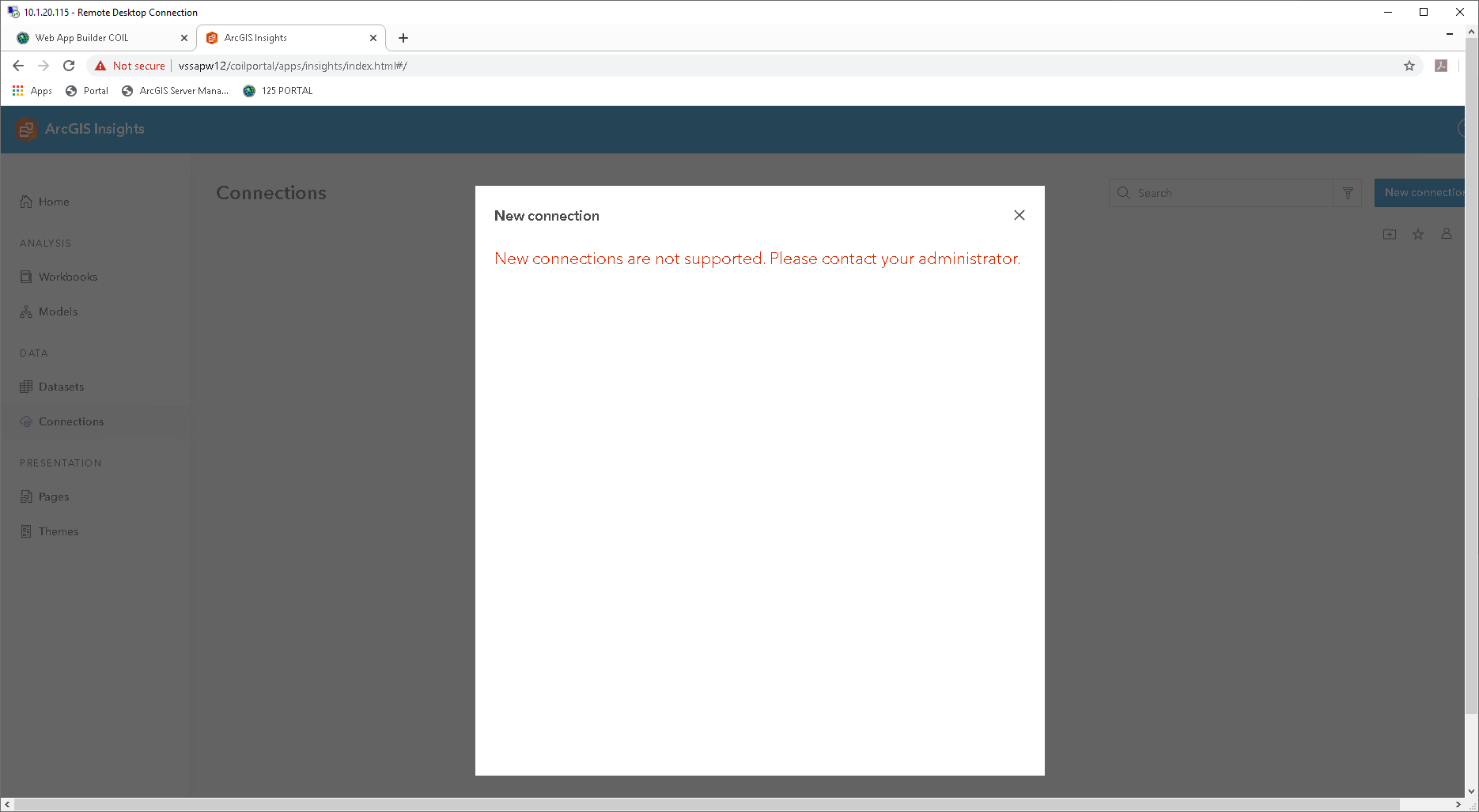Go back in the browser

click(x=18, y=66)
